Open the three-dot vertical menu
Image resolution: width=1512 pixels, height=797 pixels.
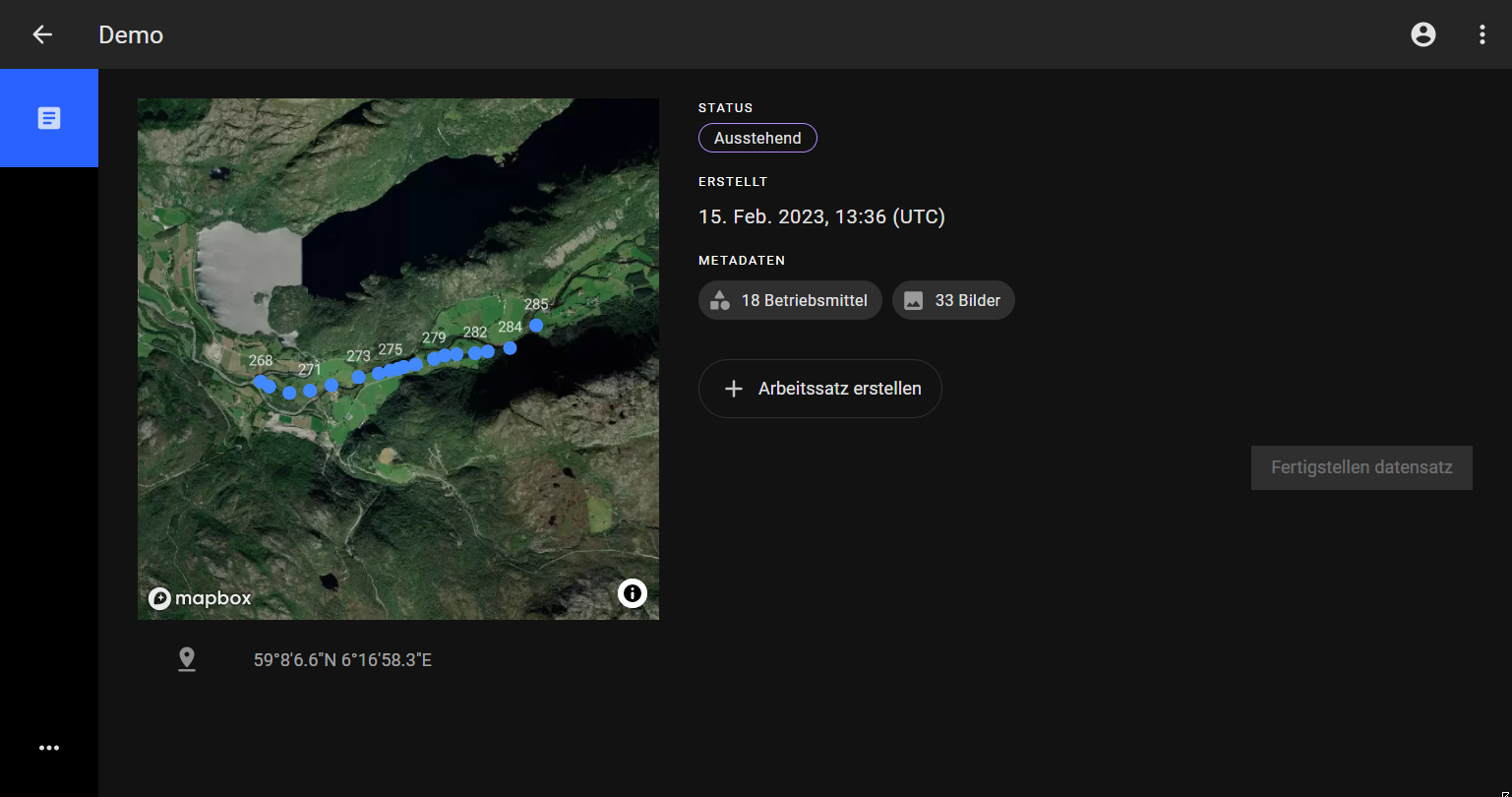pos(1482,34)
